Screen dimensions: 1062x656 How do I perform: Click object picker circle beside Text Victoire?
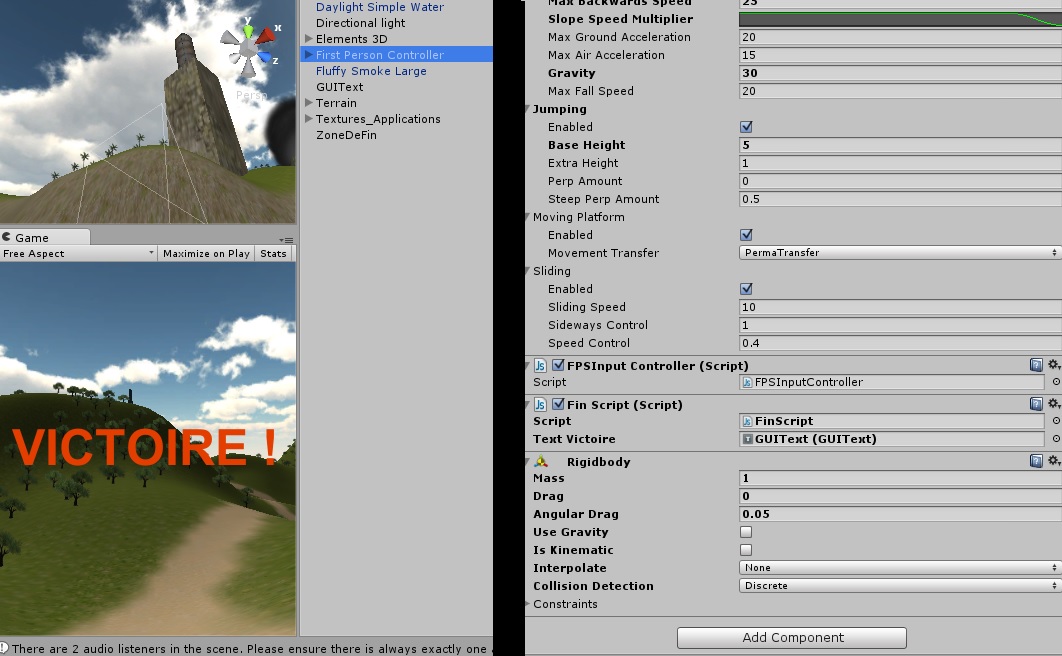pos(1058,439)
